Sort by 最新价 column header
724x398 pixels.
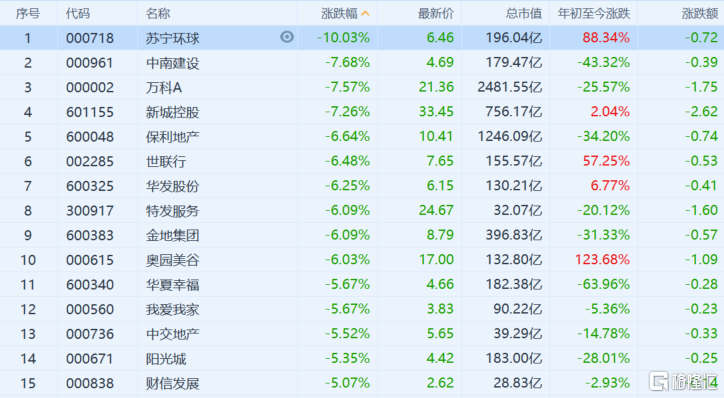(x=436, y=13)
